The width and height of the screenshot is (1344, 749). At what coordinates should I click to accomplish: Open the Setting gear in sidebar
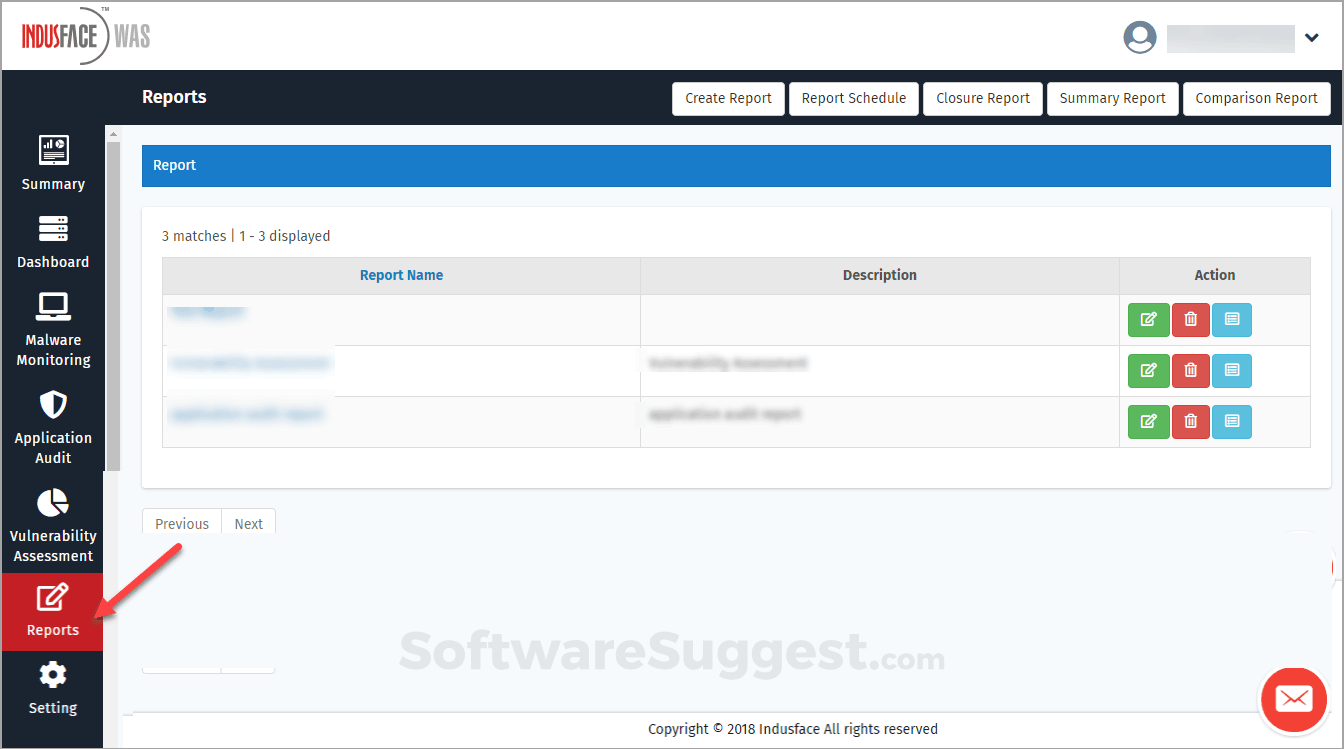52,688
